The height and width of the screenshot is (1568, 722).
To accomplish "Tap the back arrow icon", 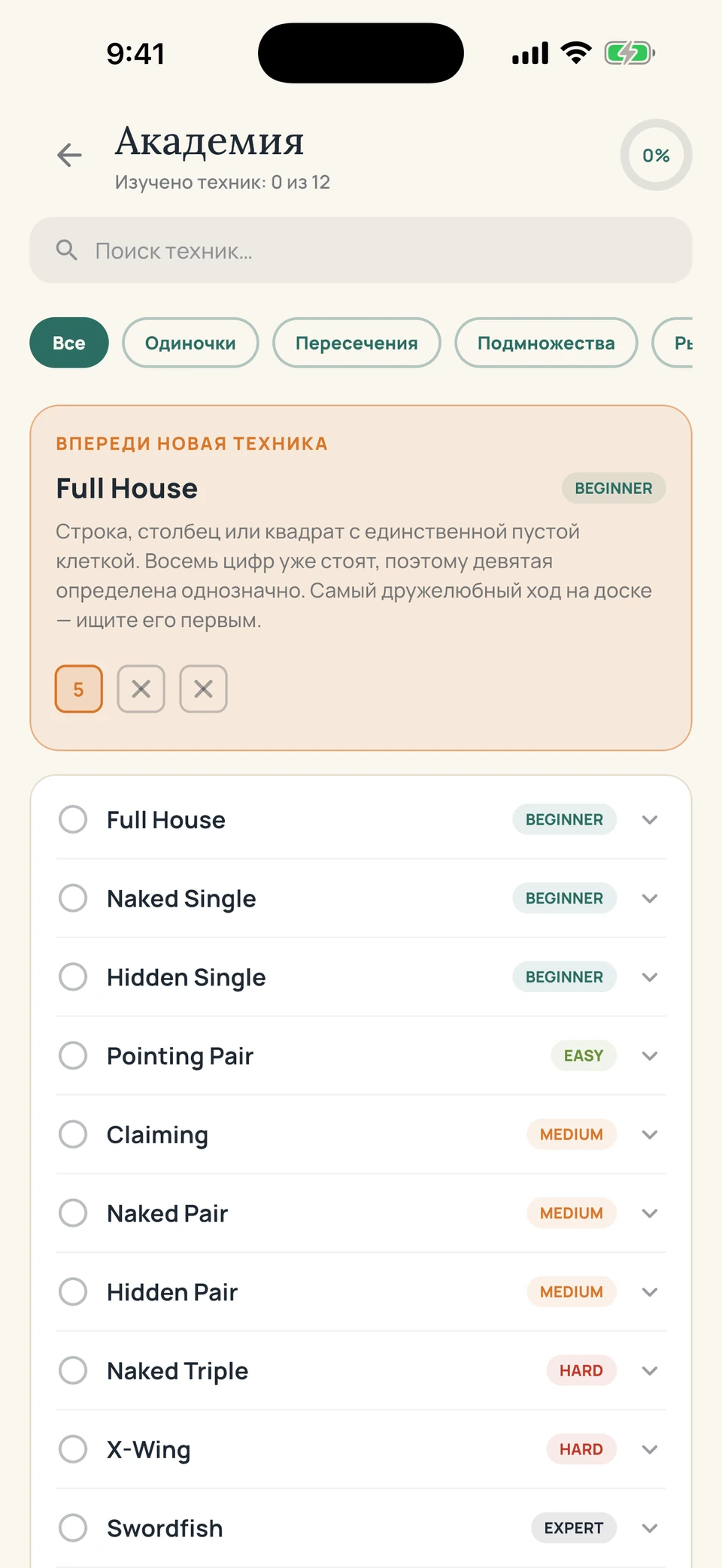I will pos(69,155).
